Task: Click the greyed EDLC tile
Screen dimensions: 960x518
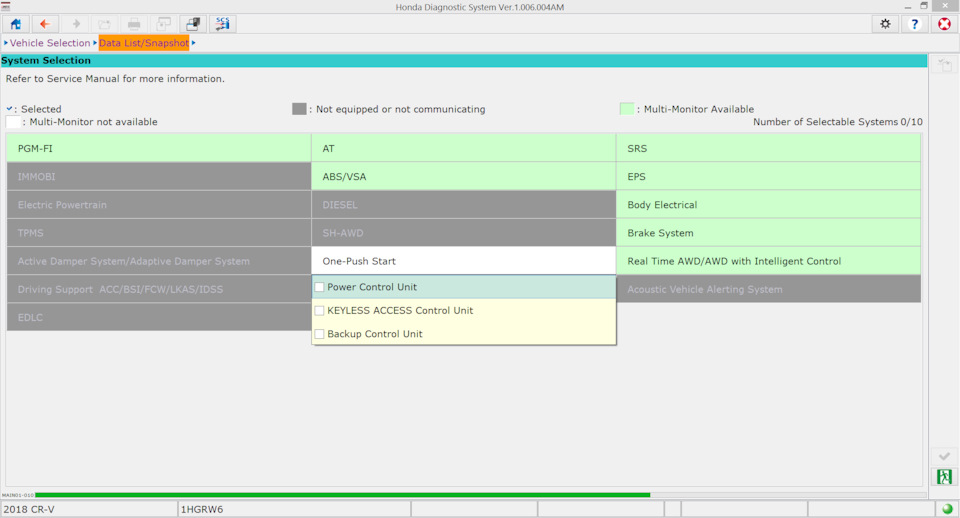Action: [159, 317]
